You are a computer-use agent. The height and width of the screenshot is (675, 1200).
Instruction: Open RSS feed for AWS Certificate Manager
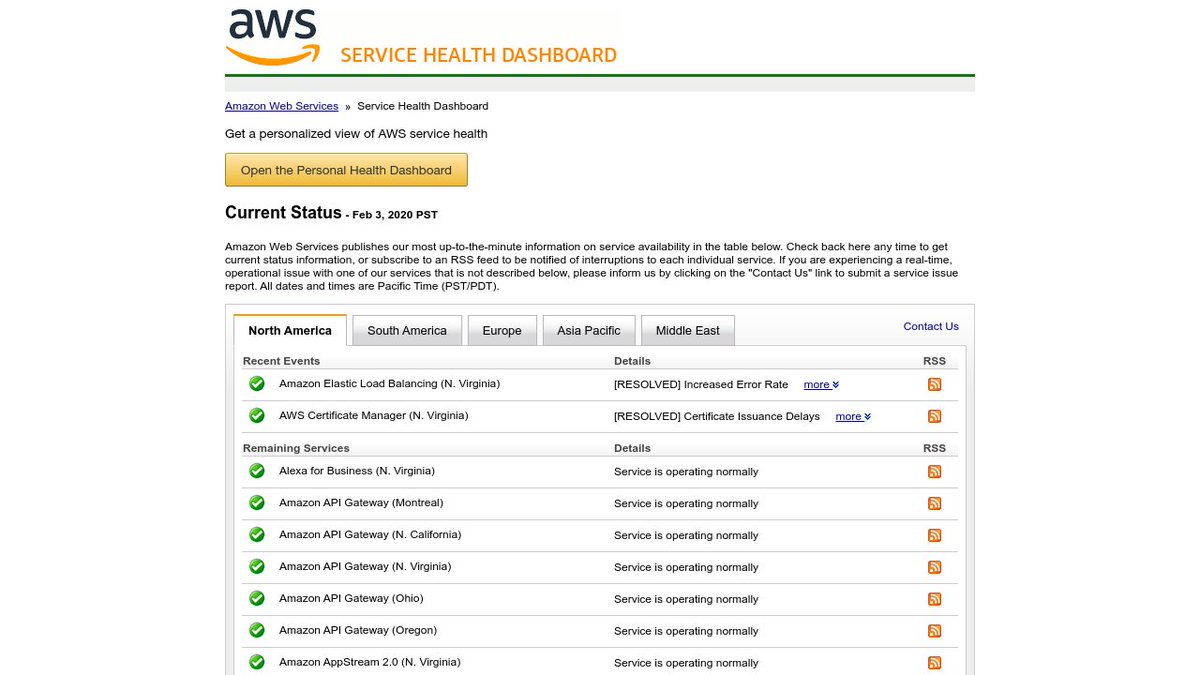934,416
